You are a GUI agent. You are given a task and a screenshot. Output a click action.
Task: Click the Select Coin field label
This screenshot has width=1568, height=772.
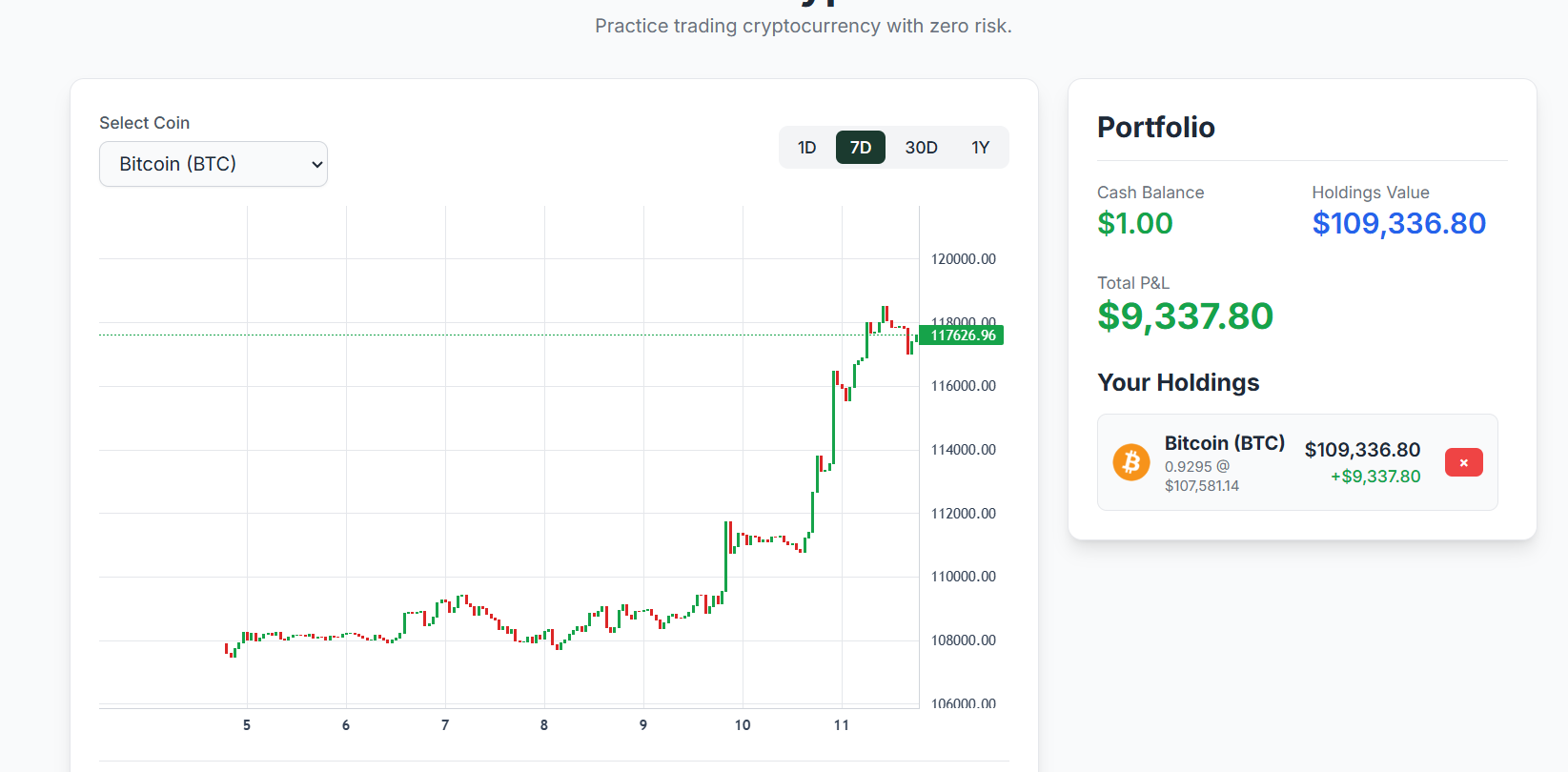click(x=144, y=123)
